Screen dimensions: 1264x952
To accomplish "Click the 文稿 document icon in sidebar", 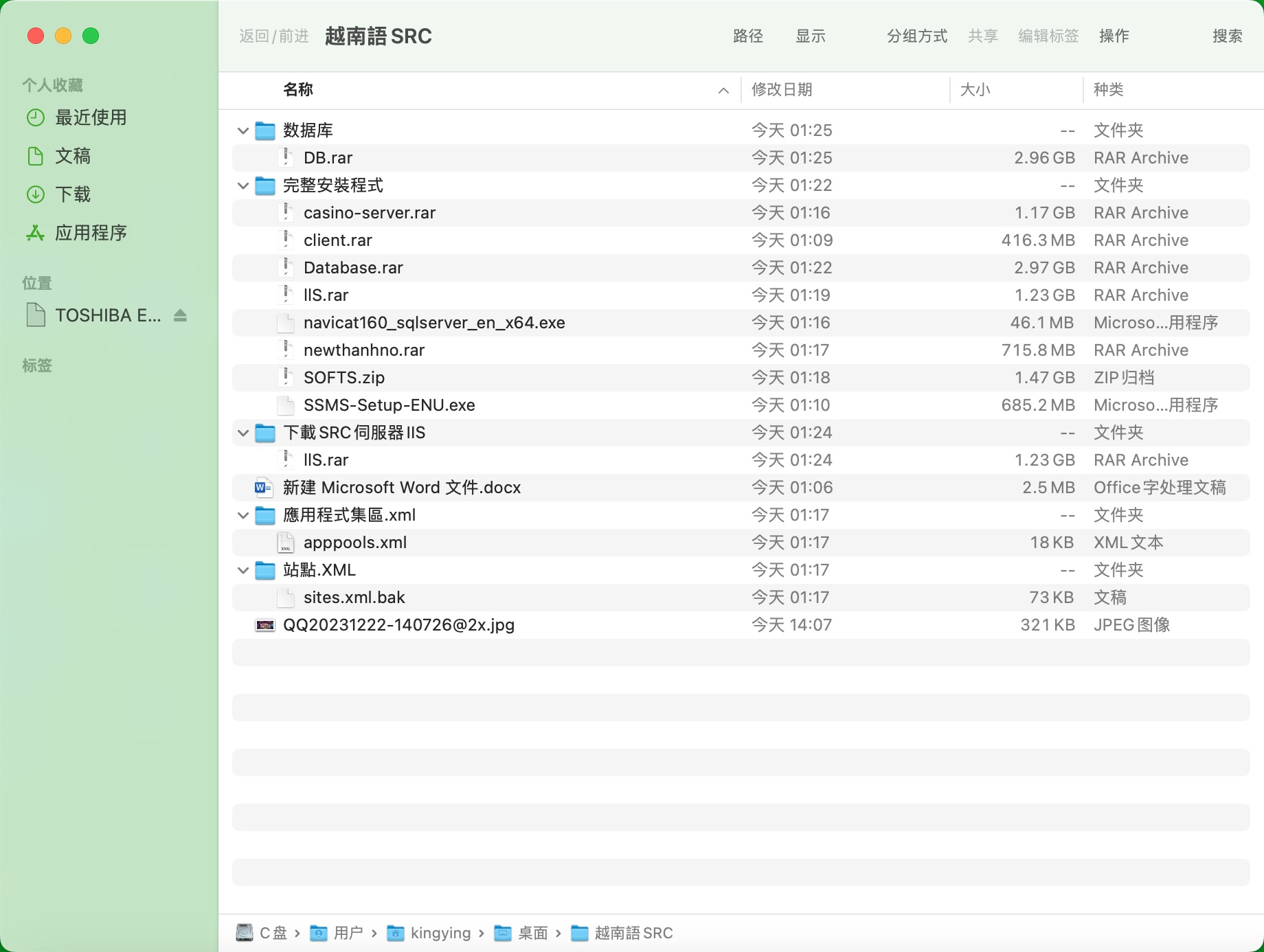I will click(36, 156).
